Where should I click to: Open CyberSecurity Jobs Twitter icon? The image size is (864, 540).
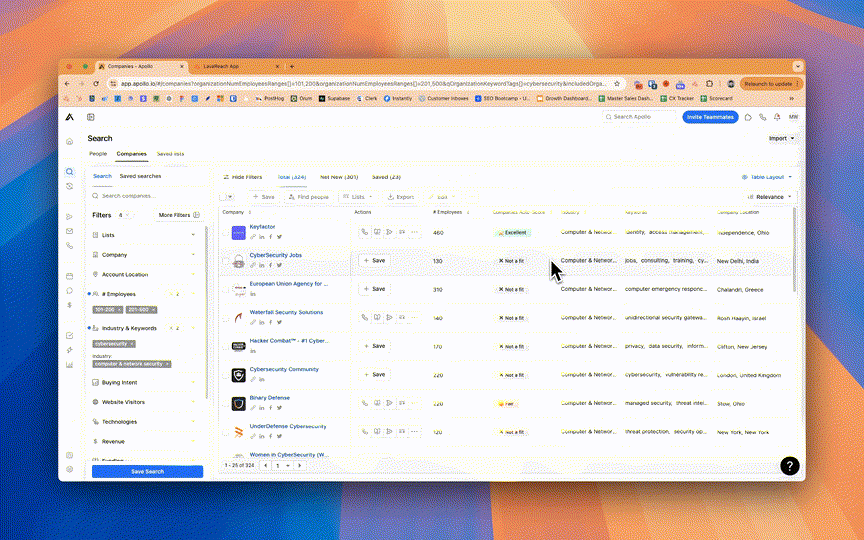pos(279,266)
